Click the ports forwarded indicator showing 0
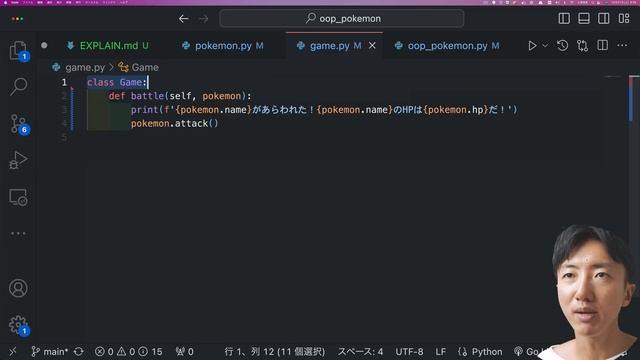The height and width of the screenshot is (360, 640). tap(184, 351)
